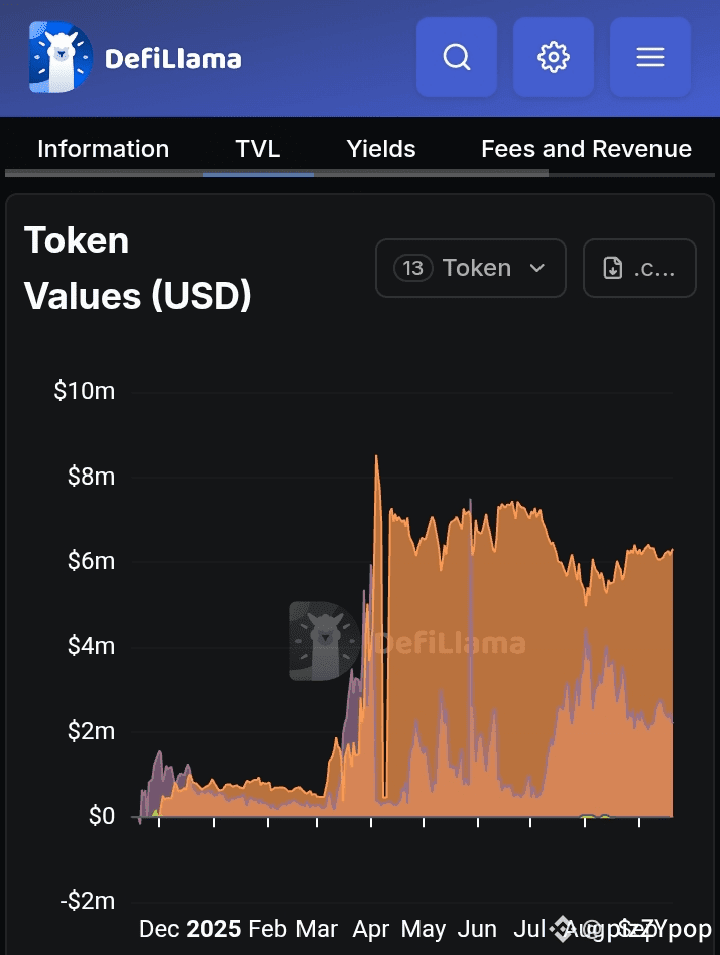Click the $10m y-axis label
This screenshot has height=955, width=720.
coord(84,391)
